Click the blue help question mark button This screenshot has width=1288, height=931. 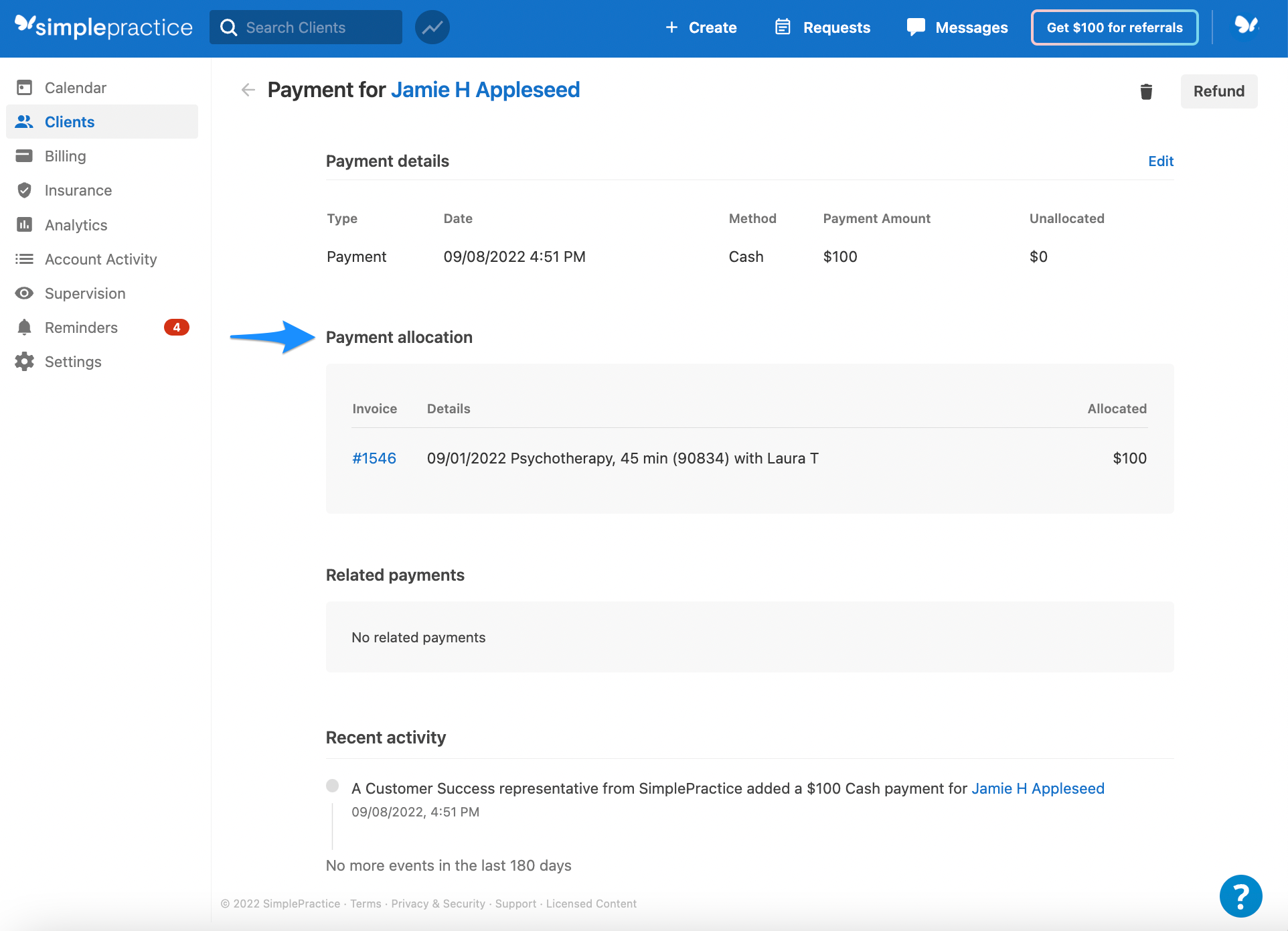point(1240,896)
